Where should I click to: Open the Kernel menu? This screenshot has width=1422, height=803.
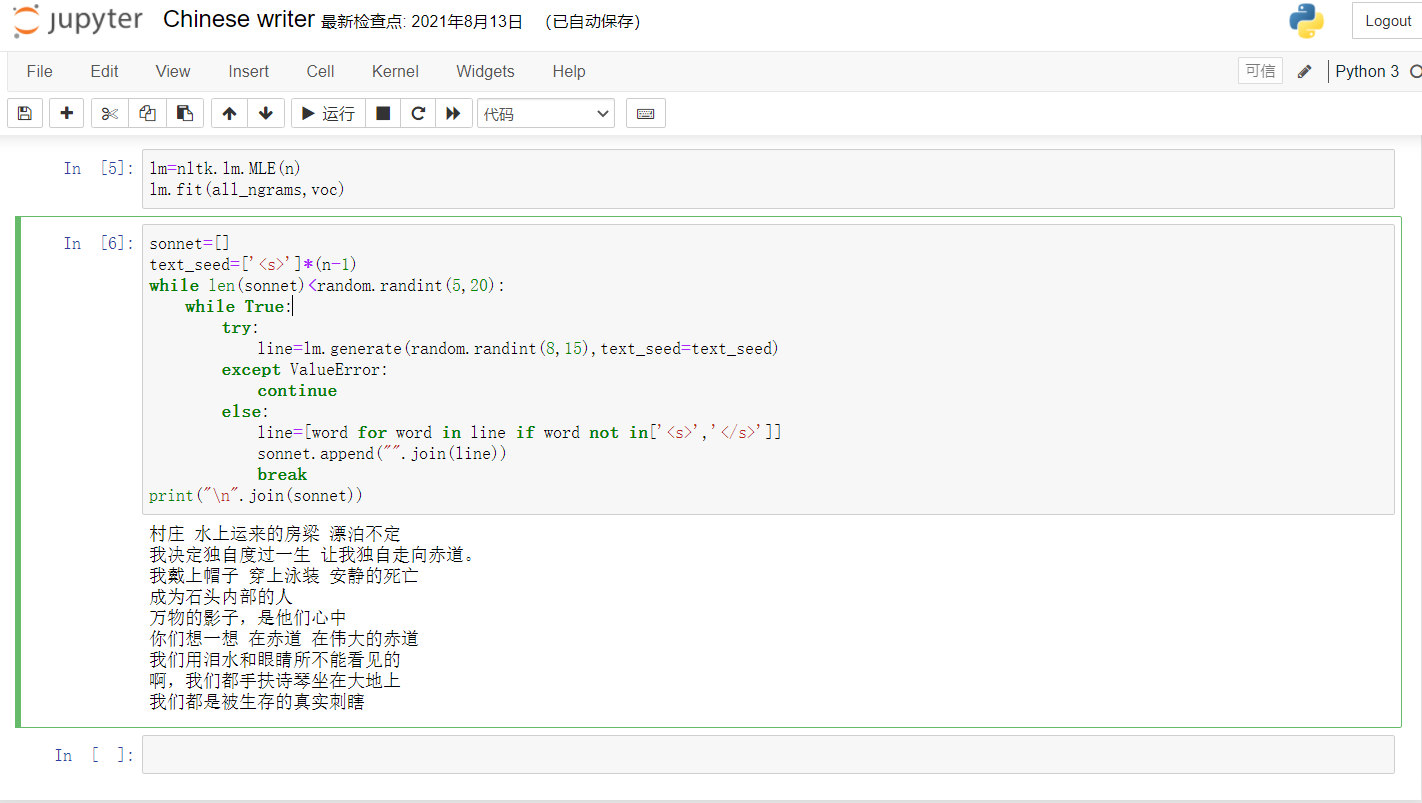point(395,71)
